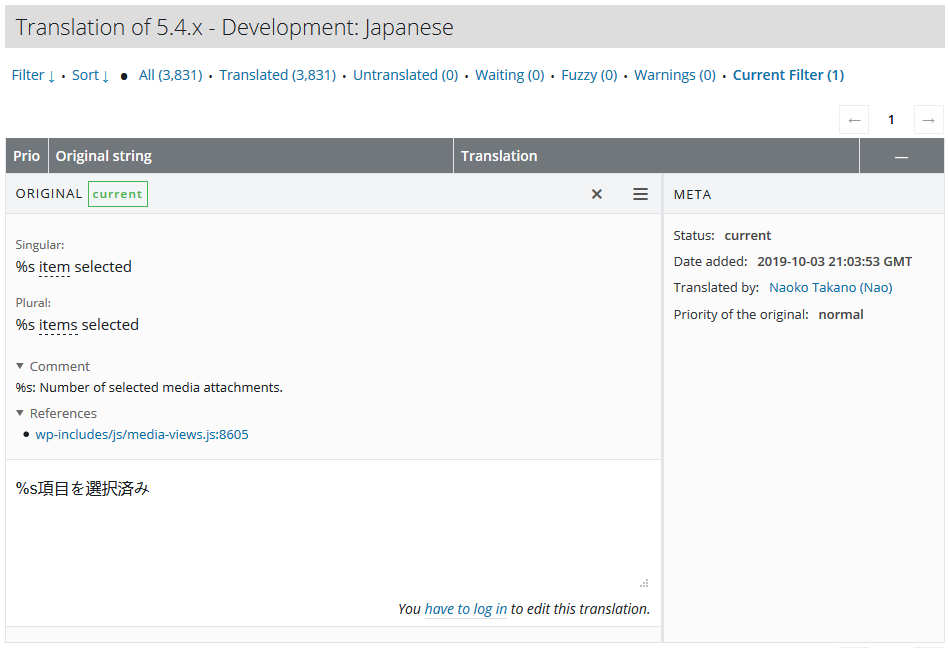Open the Sort dropdown

coord(90,75)
